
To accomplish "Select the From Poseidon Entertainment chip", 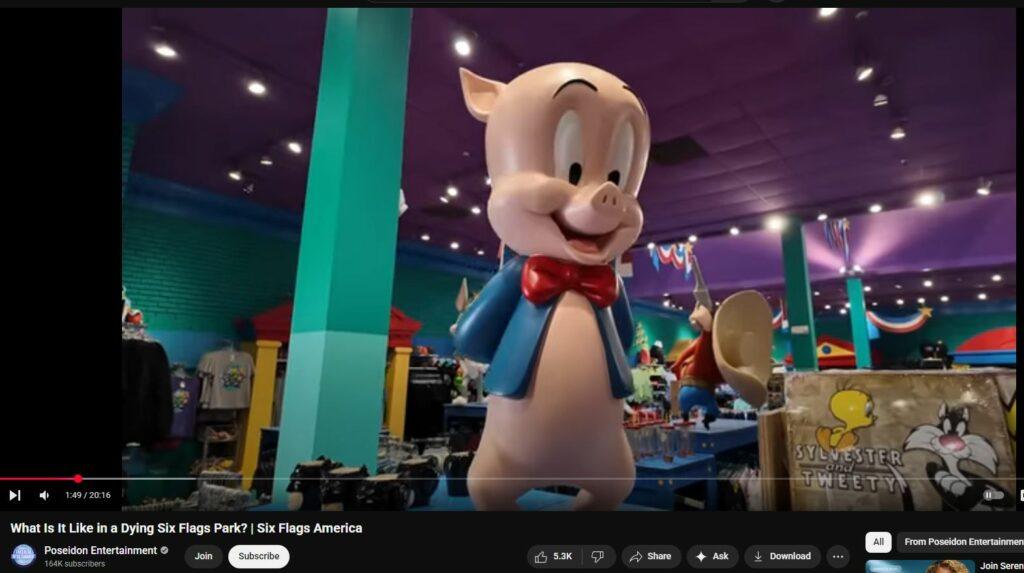I will click(x=960, y=542).
